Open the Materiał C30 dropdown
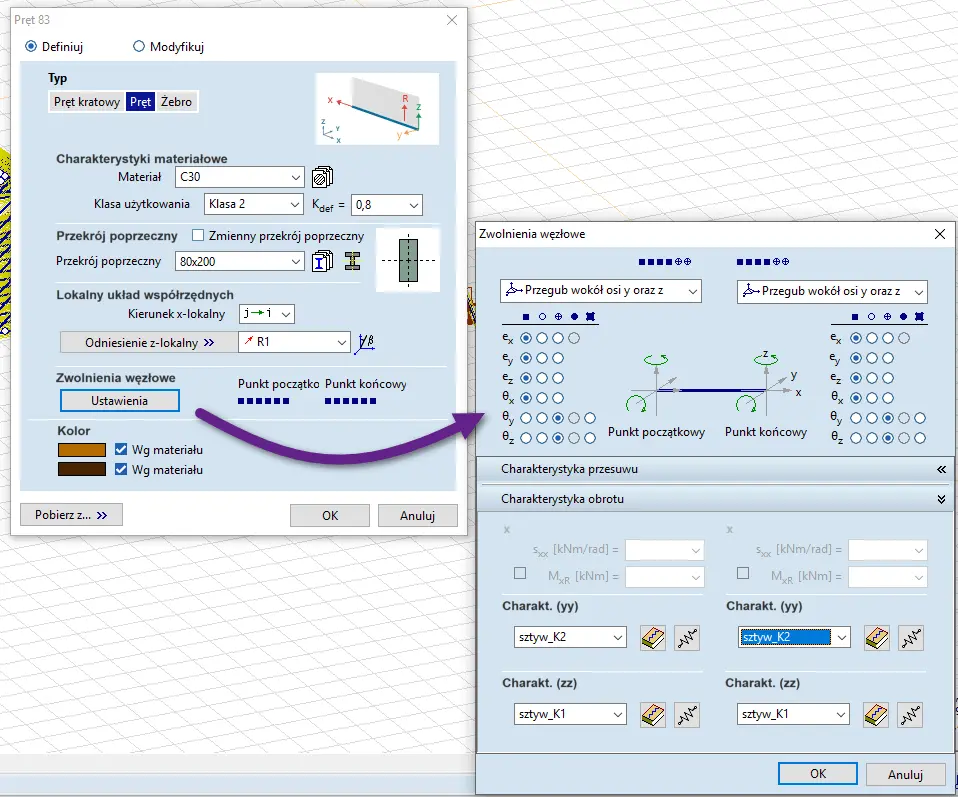The height and width of the screenshot is (797, 958). tap(238, 177)
